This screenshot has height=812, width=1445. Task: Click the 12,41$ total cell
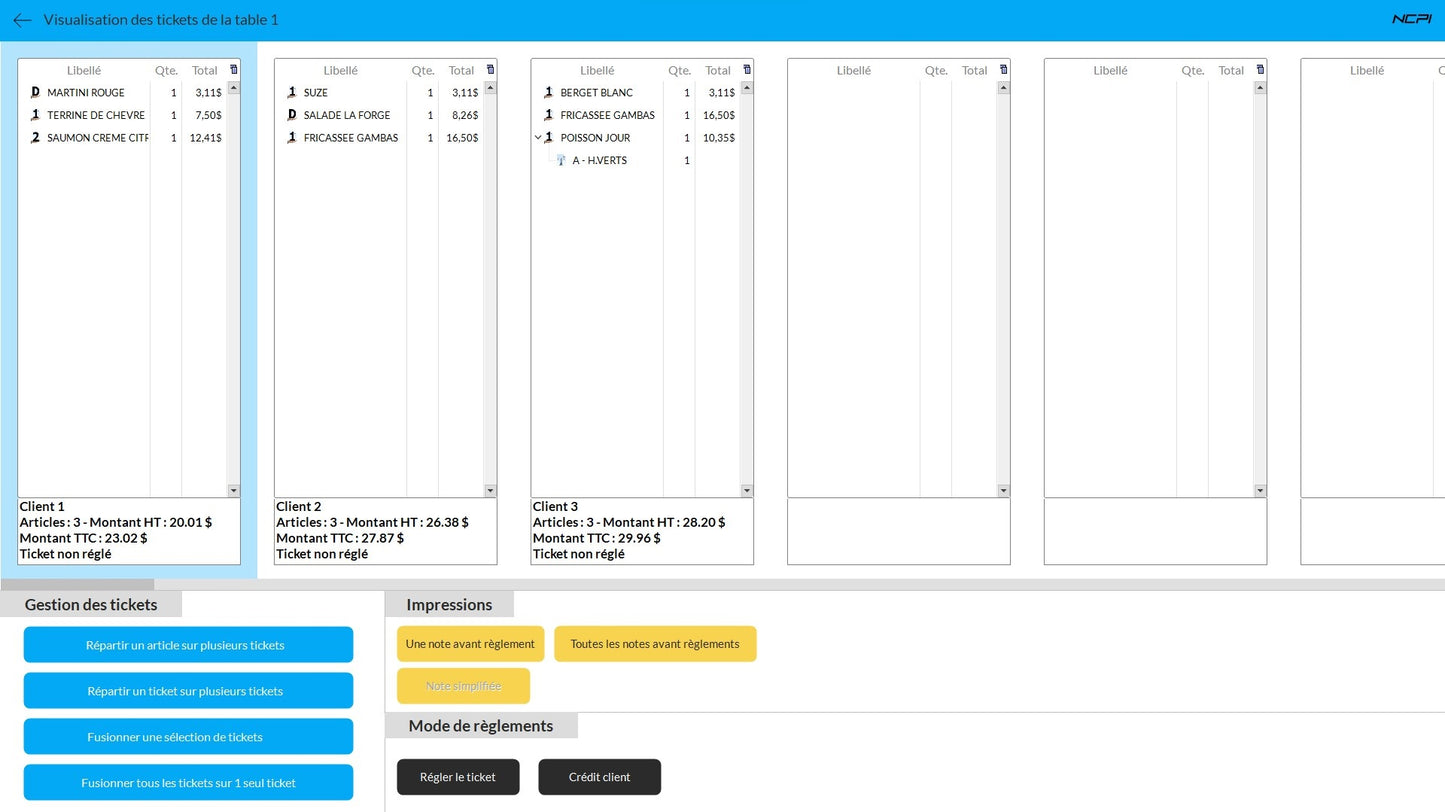click(x=206, y=138)
